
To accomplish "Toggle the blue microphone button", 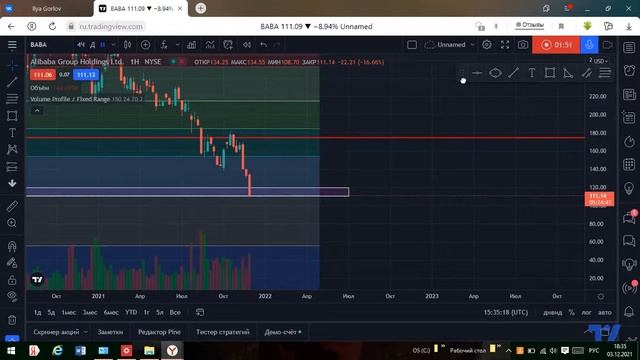I will 589,45.
